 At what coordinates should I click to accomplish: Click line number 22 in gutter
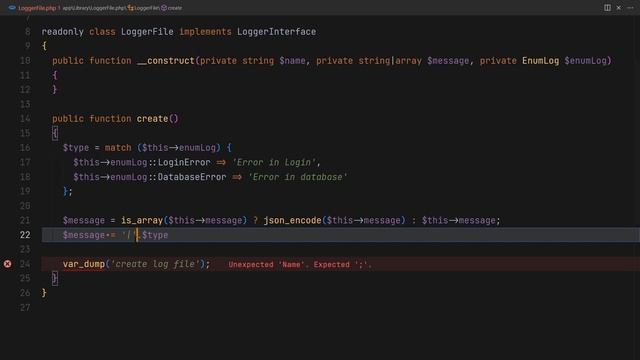tap(25, 235)
